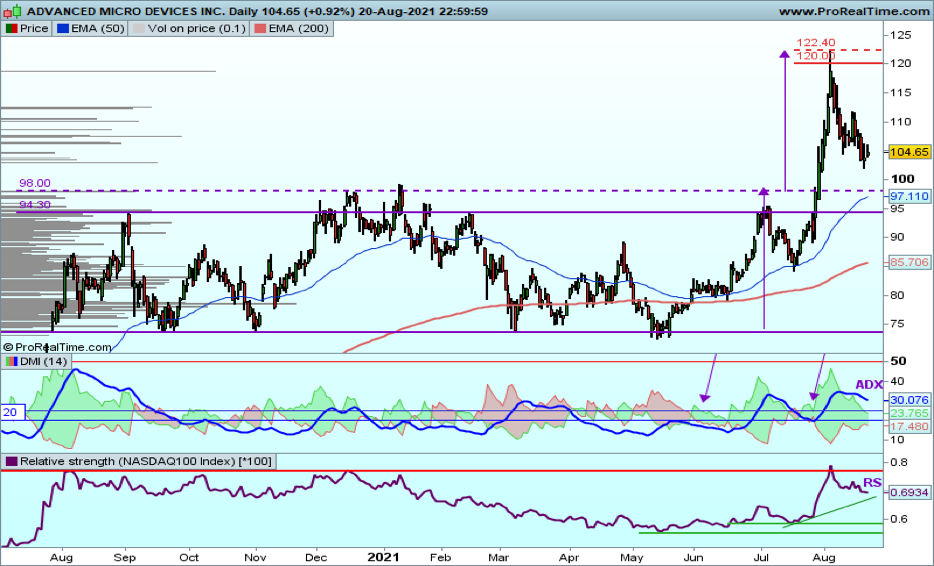Select the gray Vol on price color swatch
This screenshot has height=566, width=934.
[138, 29]
